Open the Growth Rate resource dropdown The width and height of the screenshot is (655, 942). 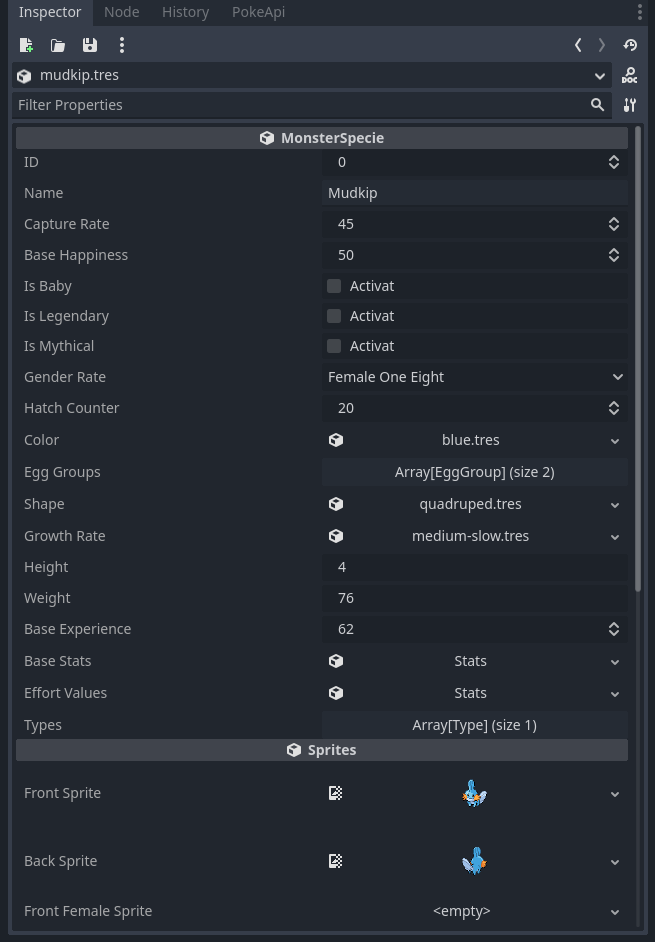point(615,537)
